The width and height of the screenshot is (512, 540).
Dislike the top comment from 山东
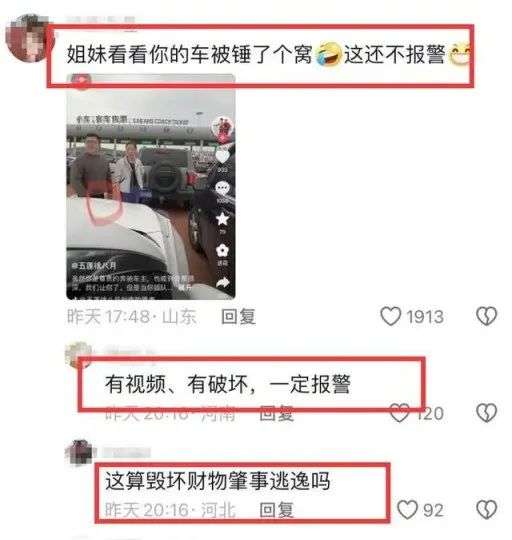click(x=486, y=316)
